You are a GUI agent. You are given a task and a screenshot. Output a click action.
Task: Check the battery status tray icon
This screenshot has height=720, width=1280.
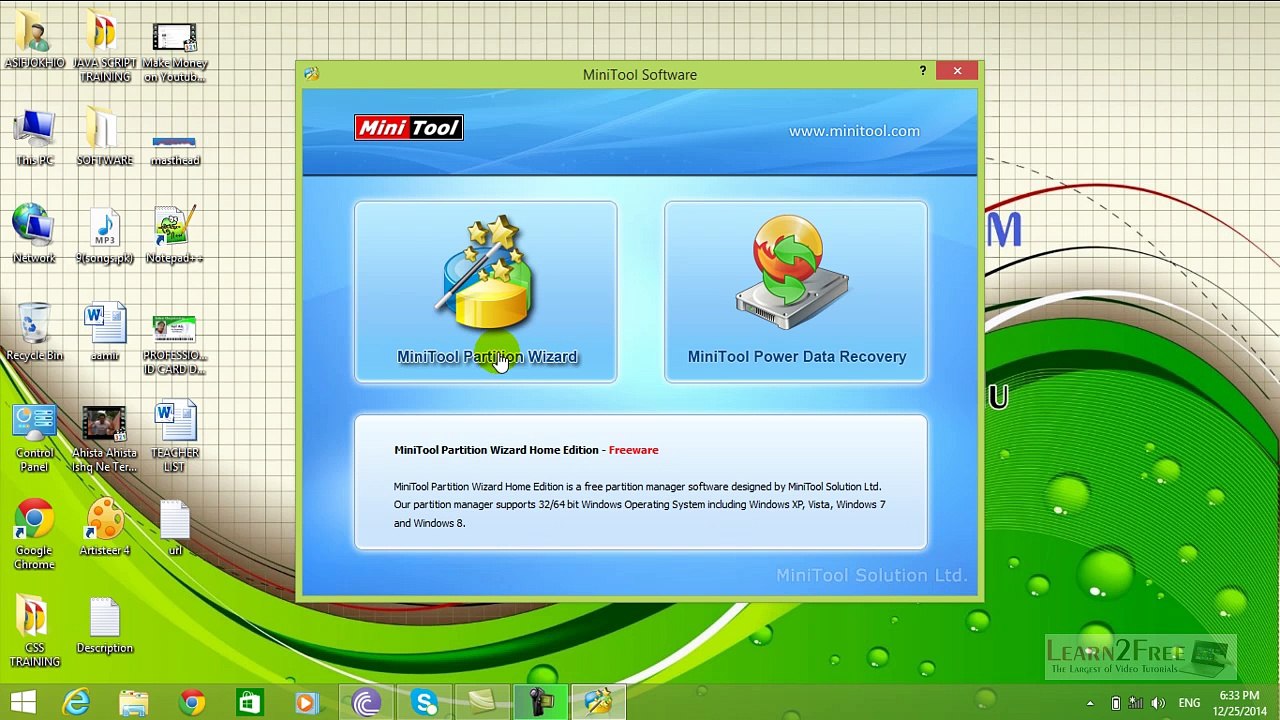[x=1116, y=703]
